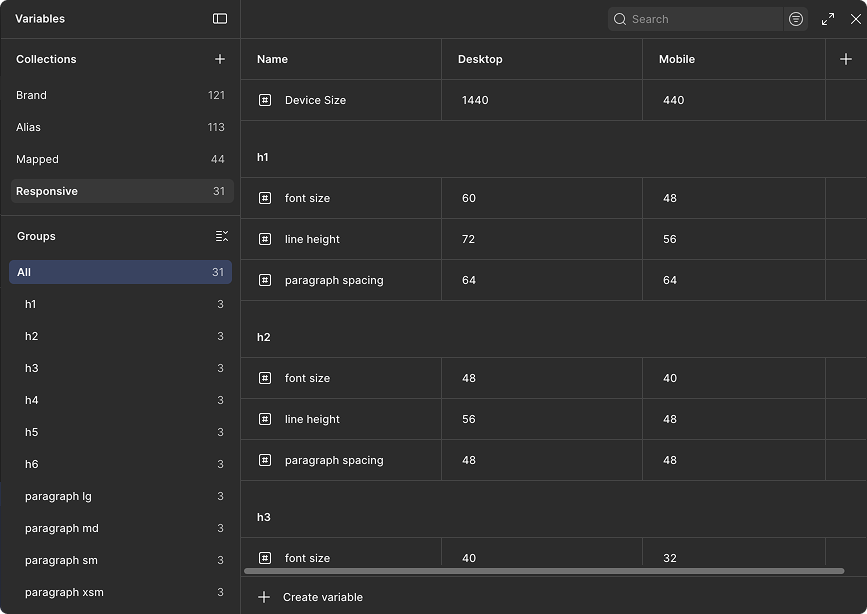867x614 pixels.
Task: Select the h4 group in sidebar
Action: (121, 400)
